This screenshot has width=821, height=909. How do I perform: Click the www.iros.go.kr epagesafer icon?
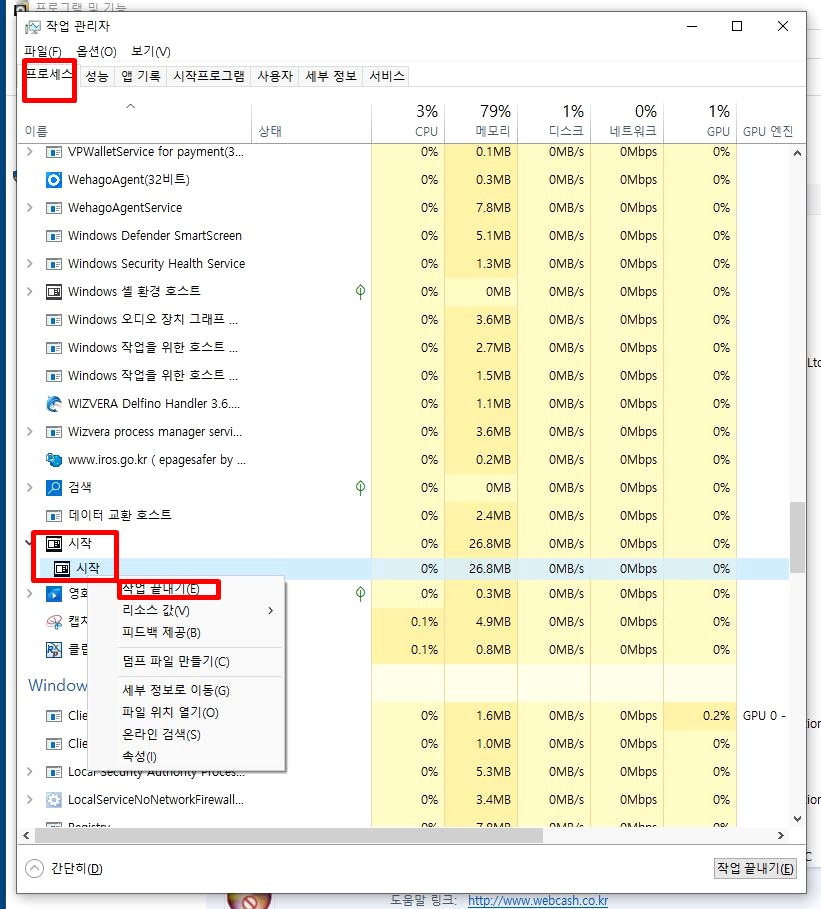(x=54, y=460)
